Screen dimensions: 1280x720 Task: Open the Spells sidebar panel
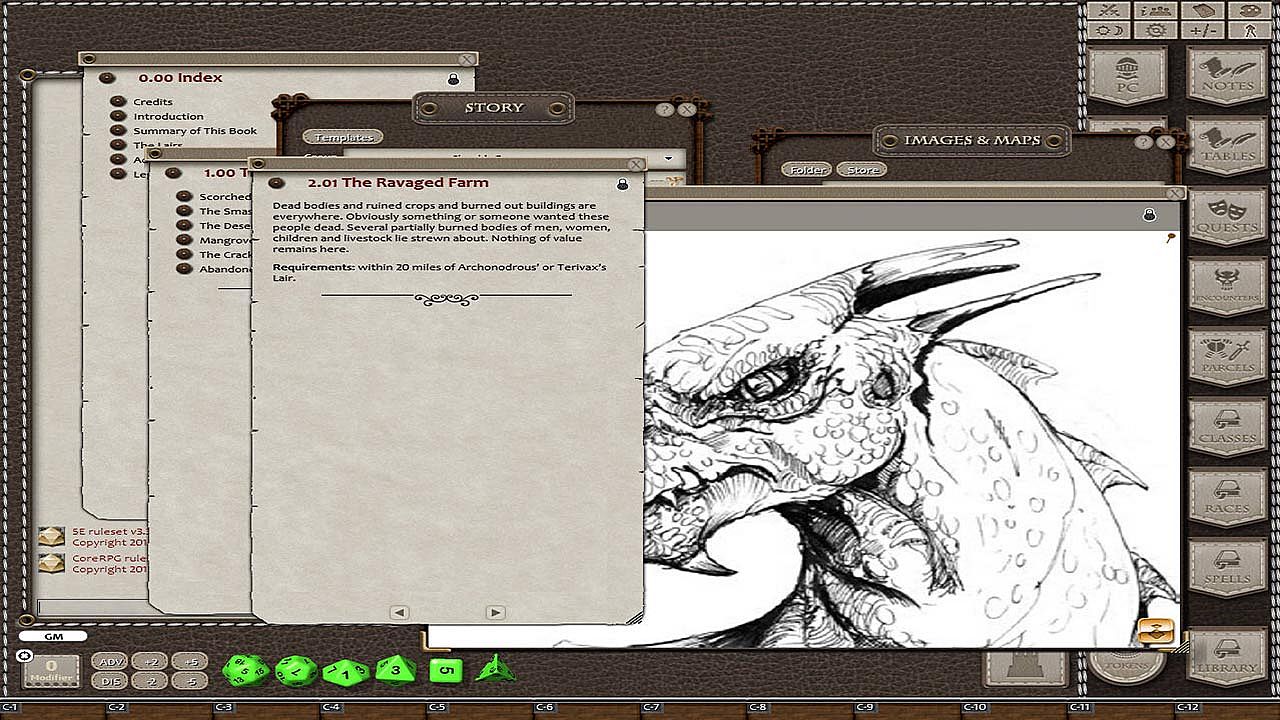point(1226,568)
